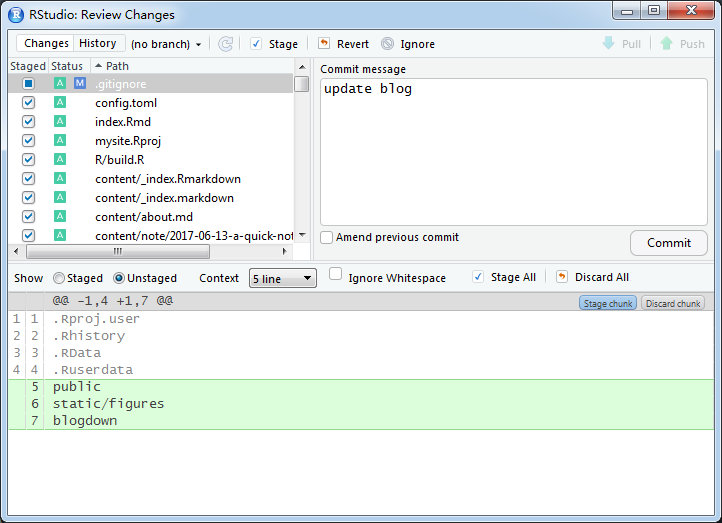Click the Stage checkmark icon in the toolbar
Screen dimensions: 722x523
tap(256, 44)
